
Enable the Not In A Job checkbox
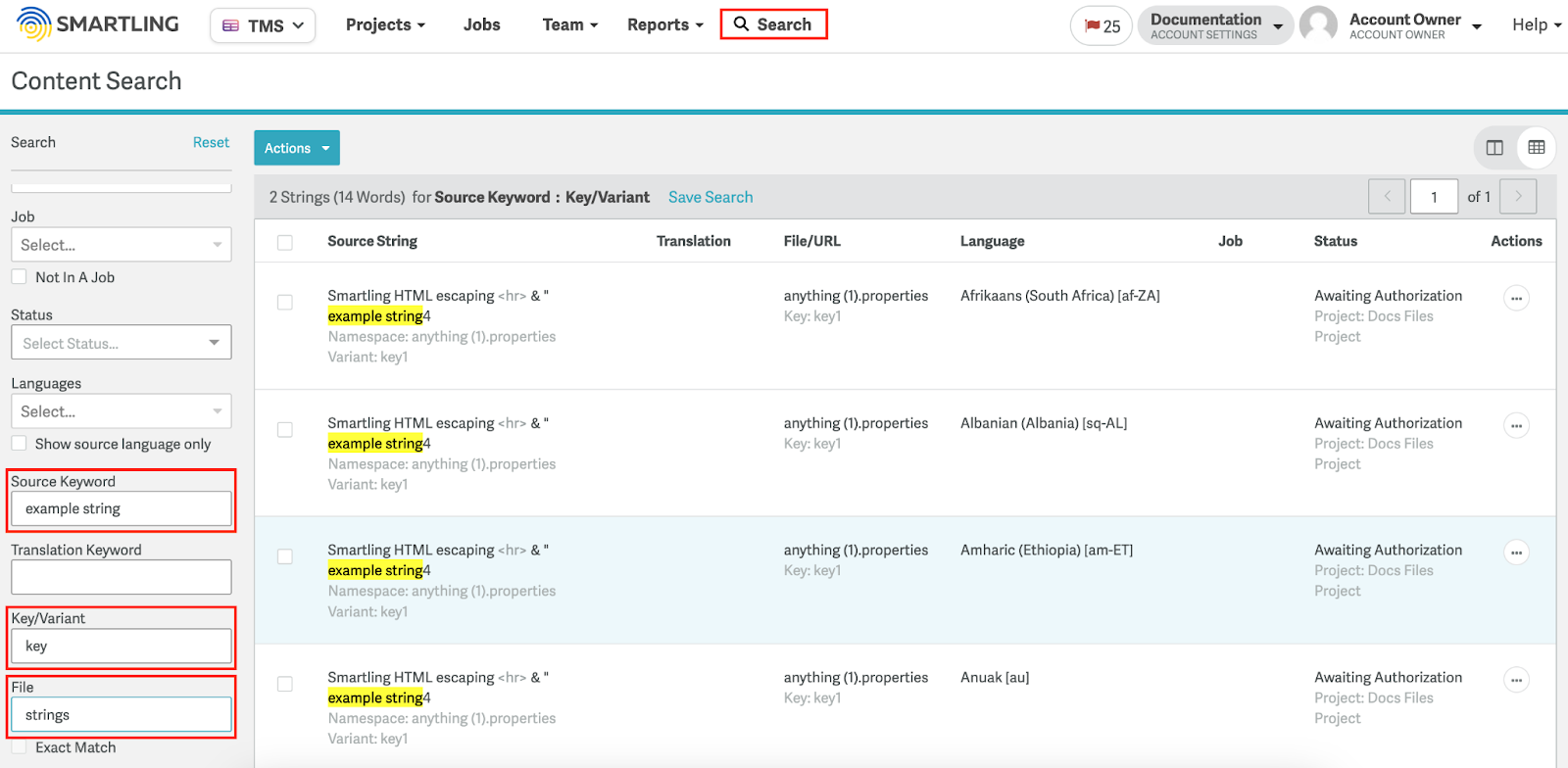coord(20,277)
